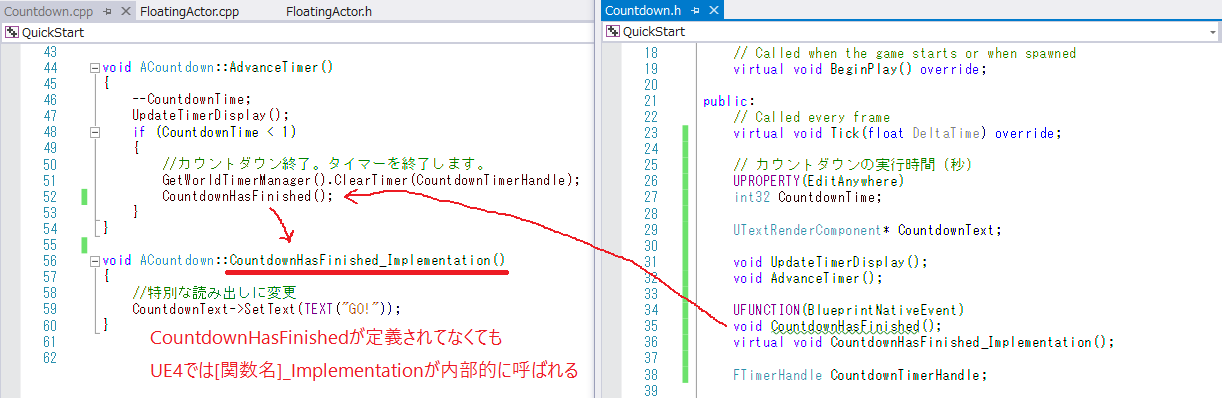
Task: Click CountdownHasFinished(); call on line 52
Action: pyautogui.click(x=247, y=196)
